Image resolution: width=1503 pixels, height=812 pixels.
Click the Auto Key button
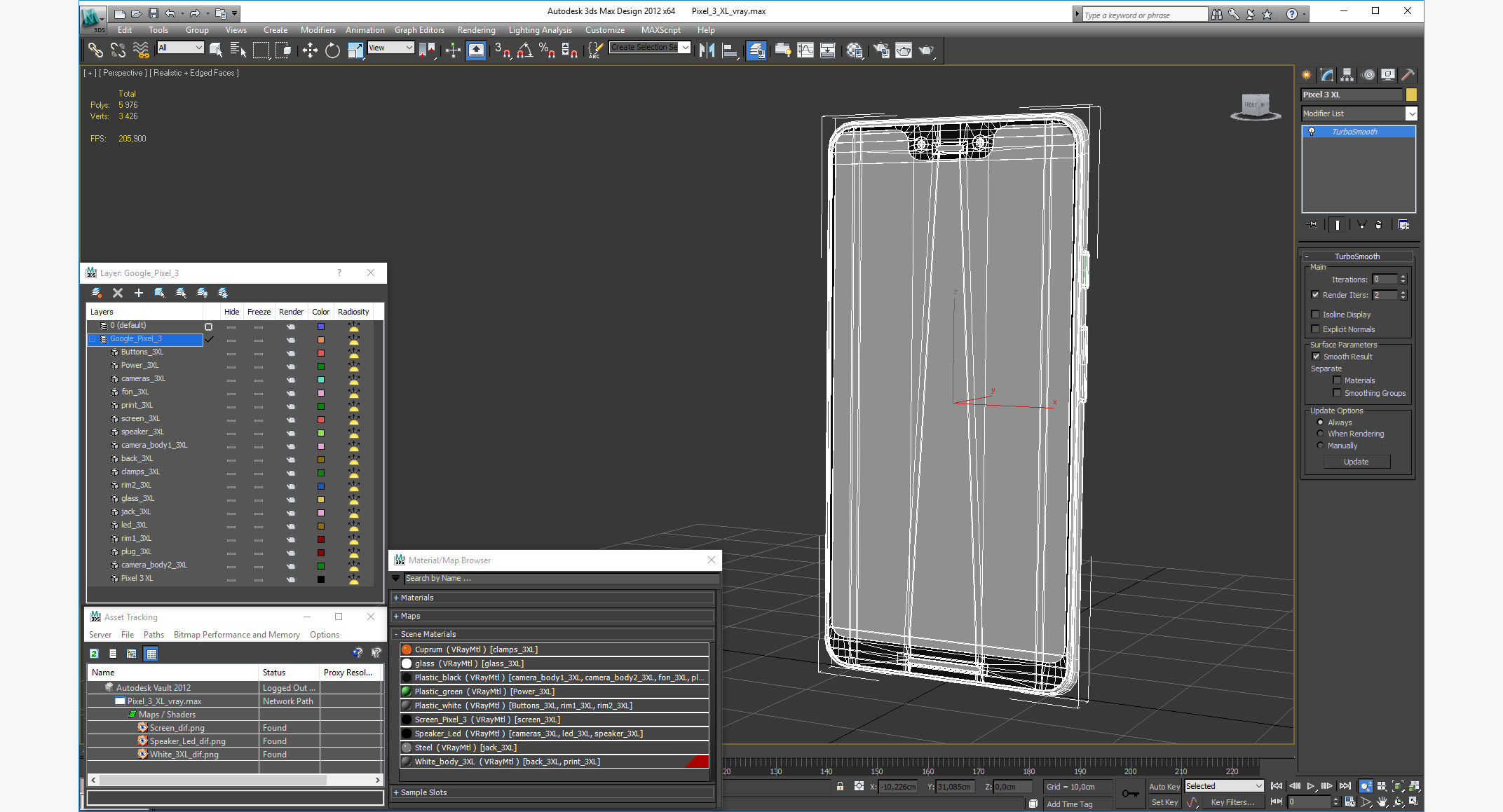[x=1164, y=787]
